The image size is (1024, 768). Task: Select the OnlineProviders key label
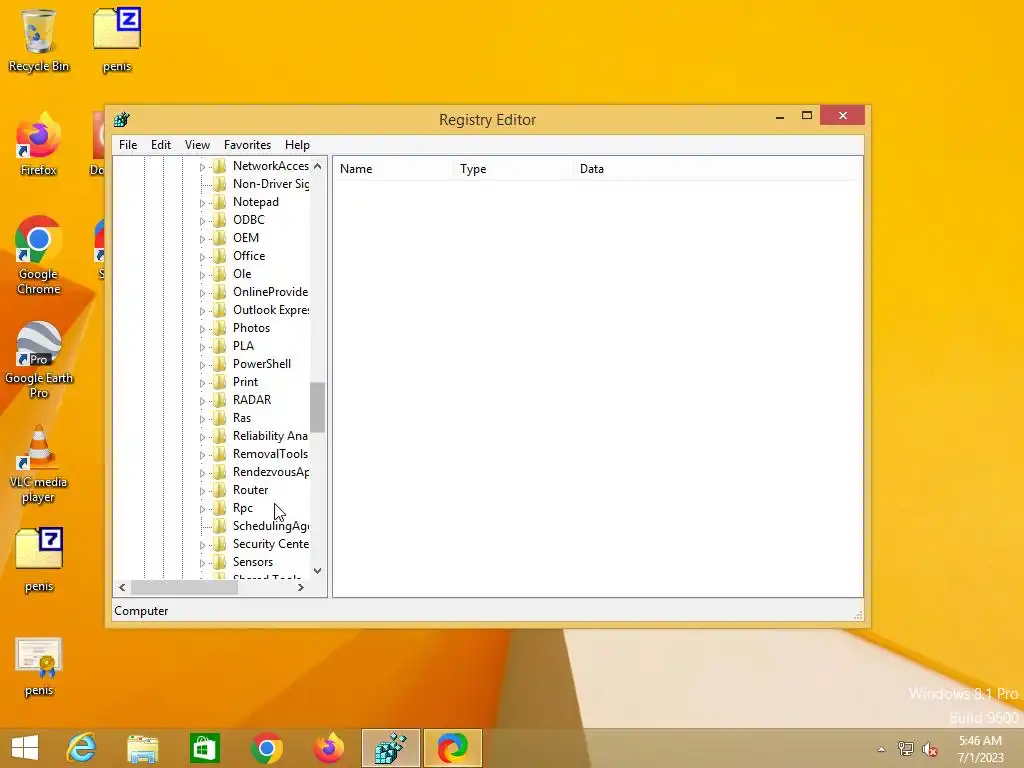[x=270, y=292]
